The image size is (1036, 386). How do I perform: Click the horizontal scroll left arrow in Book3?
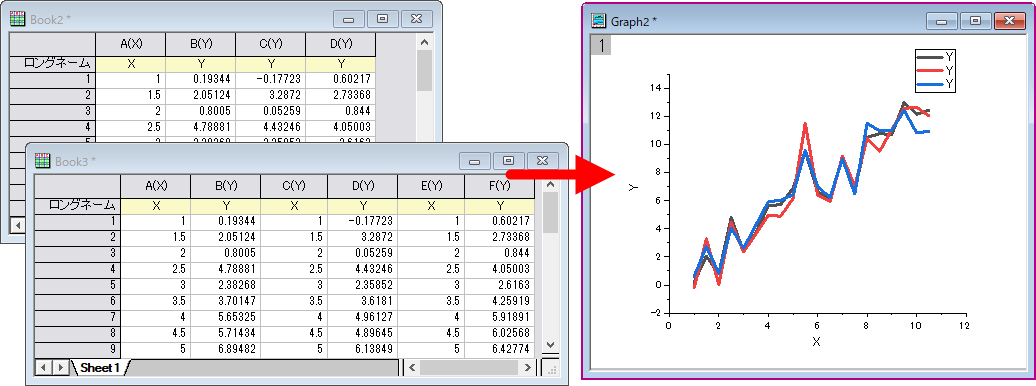pos(412,367)
